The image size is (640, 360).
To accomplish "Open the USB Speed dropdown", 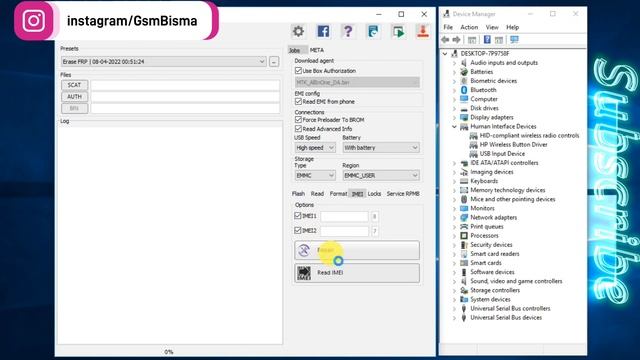I will tap(315, 148).
